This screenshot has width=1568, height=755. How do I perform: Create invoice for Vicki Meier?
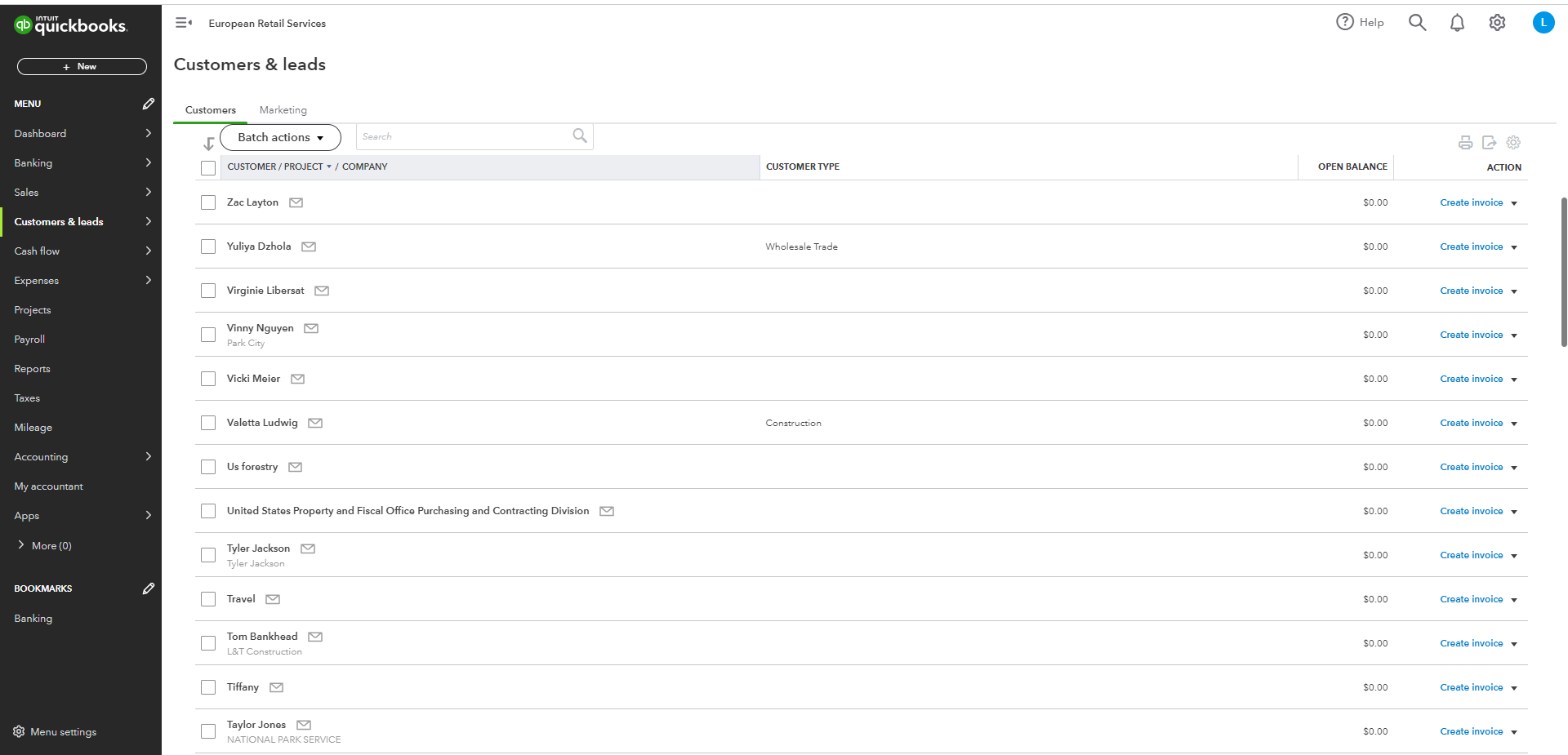(x=1471, y=379)
